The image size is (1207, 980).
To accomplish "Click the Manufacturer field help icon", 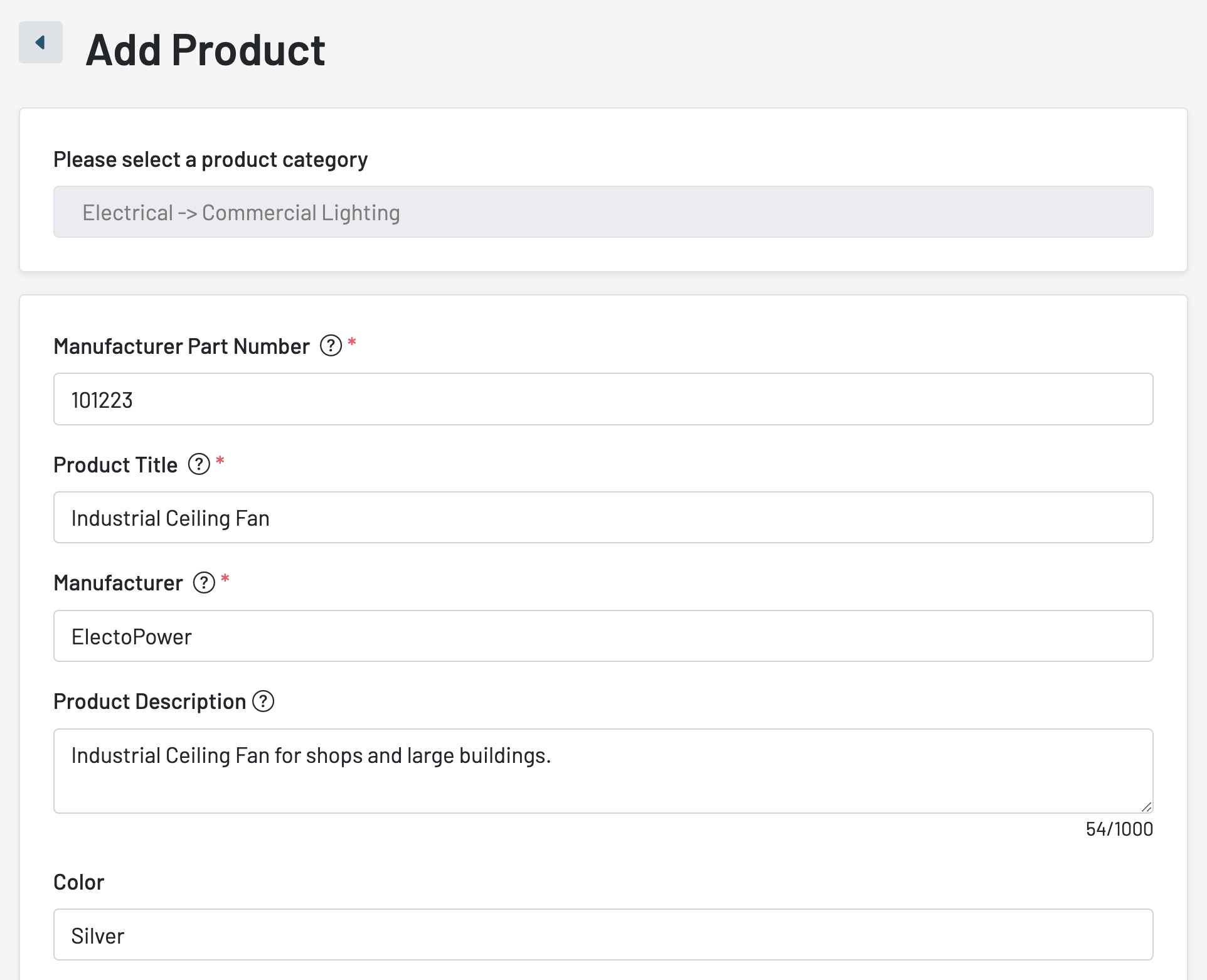I will pyautogui.click(x=204, y=582).
